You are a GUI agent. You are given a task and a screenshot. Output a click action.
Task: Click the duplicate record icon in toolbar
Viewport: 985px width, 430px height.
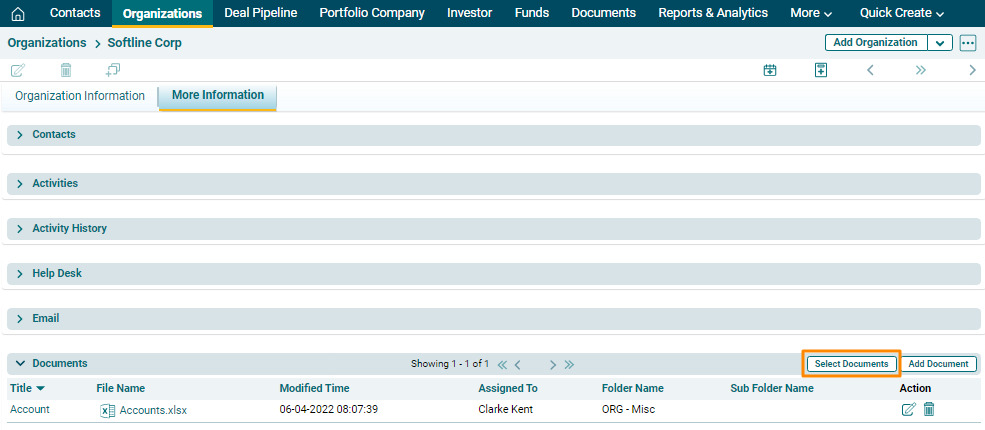[x=113, y=70]
